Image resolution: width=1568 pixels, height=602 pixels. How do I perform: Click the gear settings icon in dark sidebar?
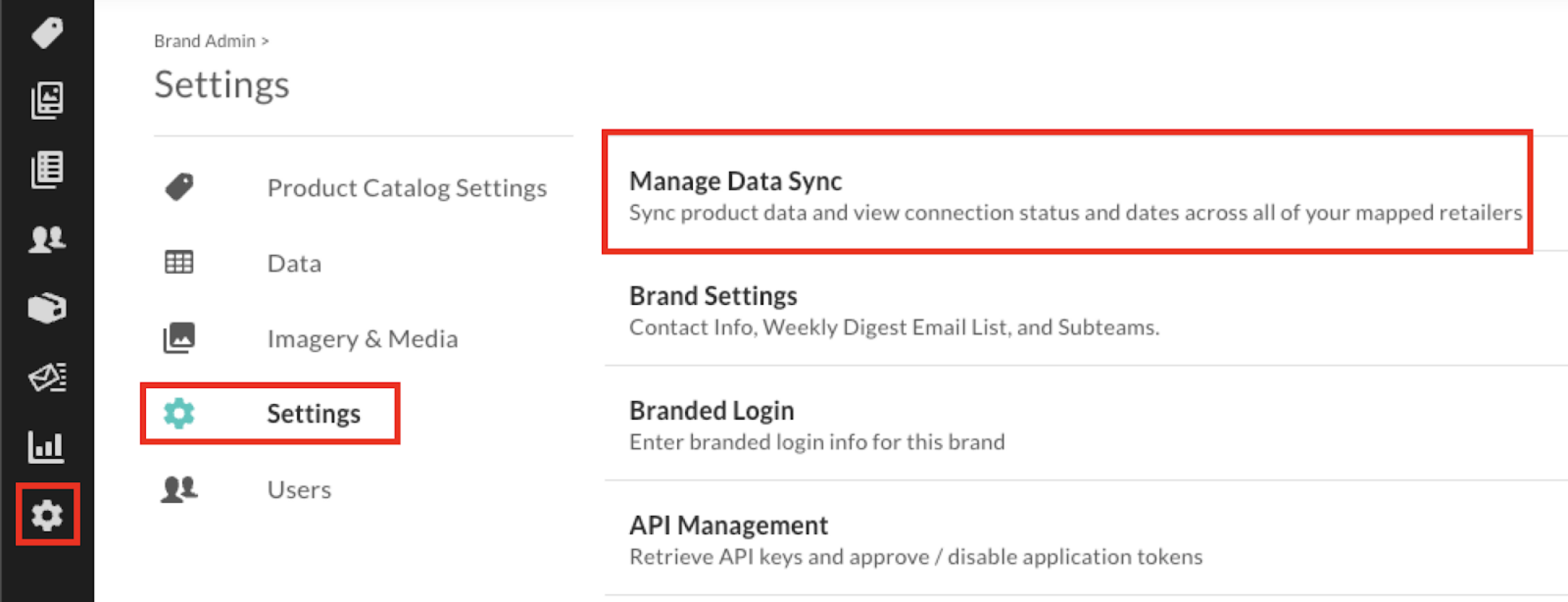47,515
